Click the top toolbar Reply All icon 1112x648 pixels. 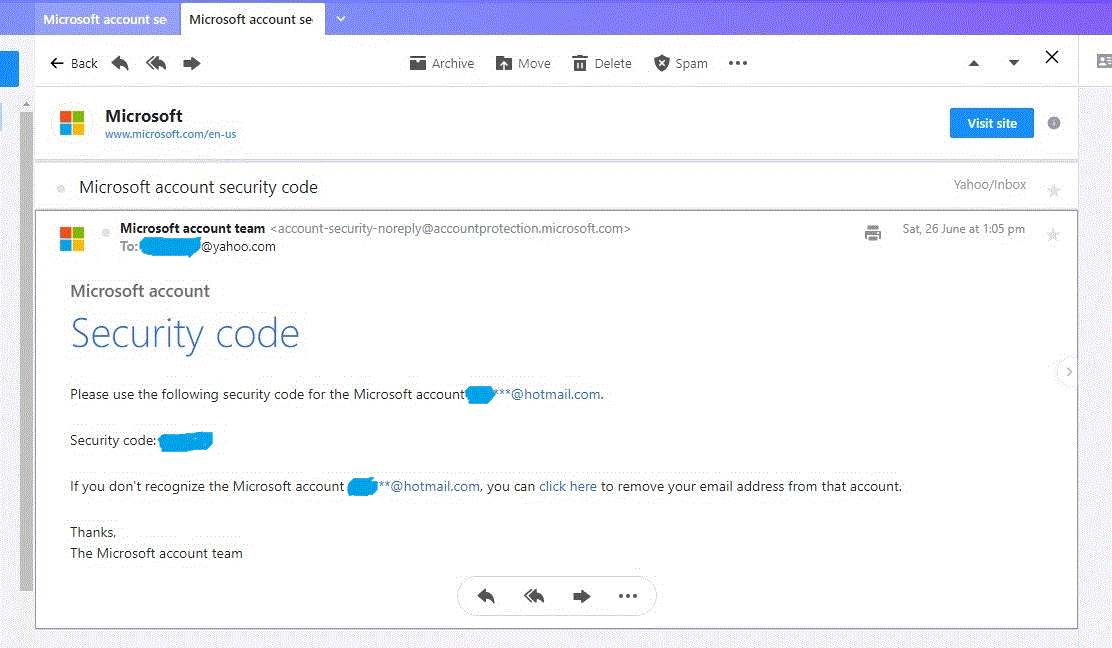click(156, 63)
